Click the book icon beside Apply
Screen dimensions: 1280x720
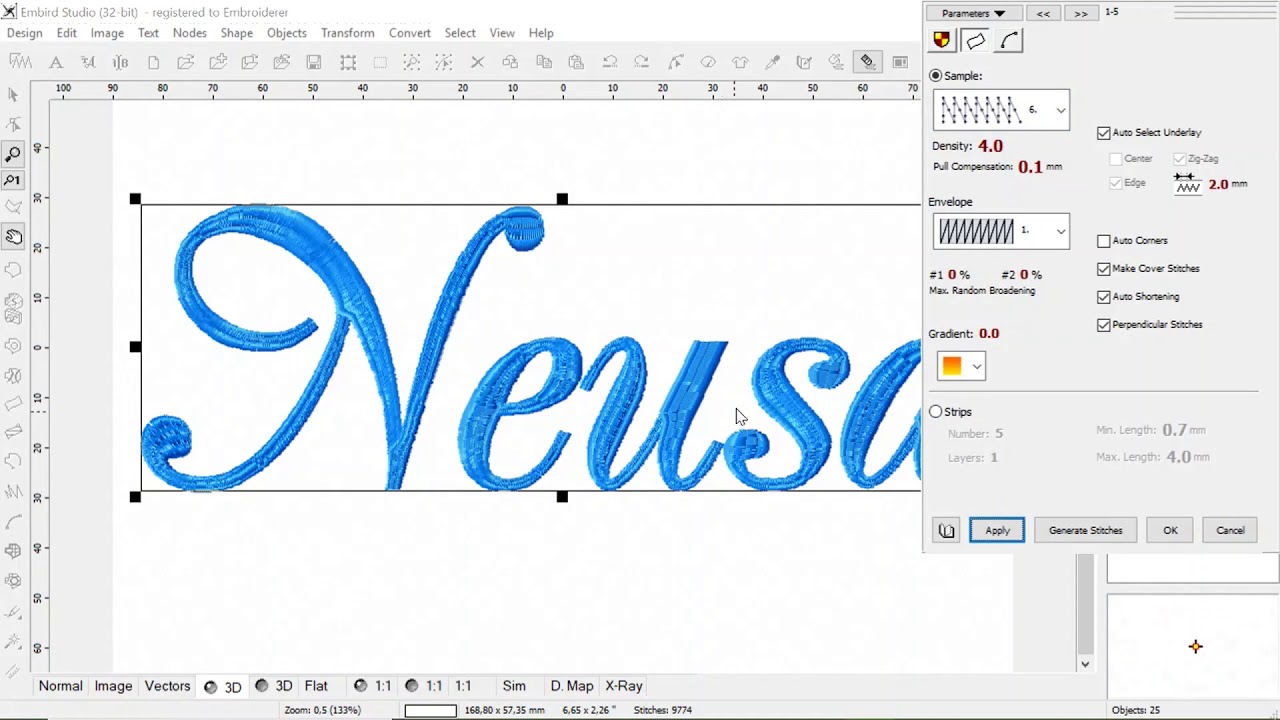(946, 530)
